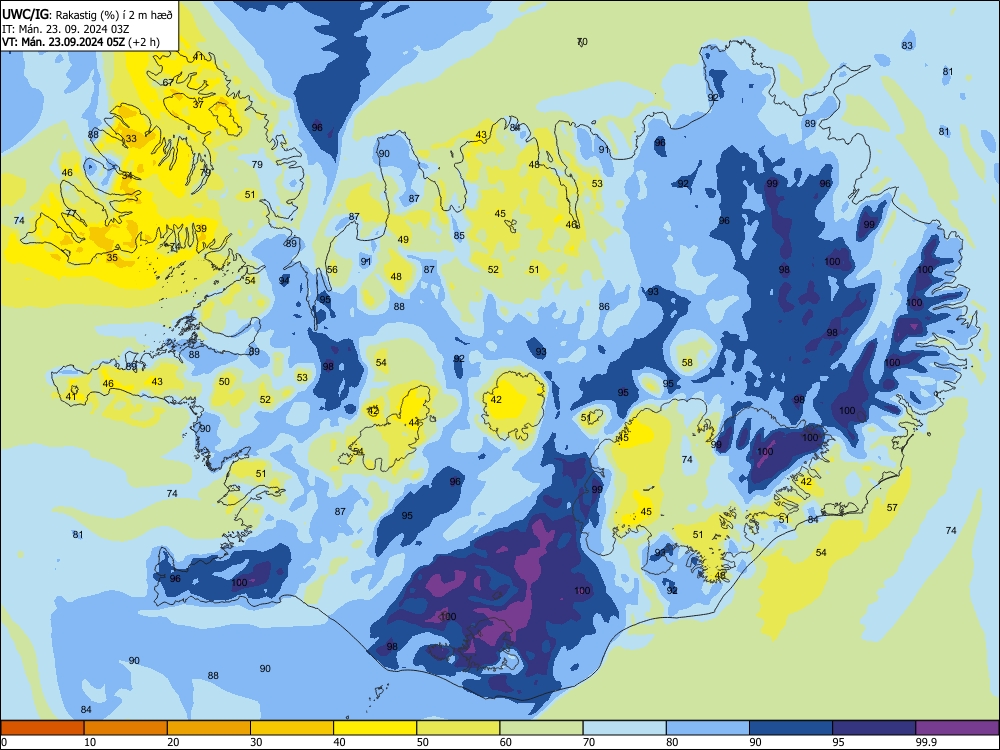Click the '35' humidity value on the map

click(x=112, y=258)
